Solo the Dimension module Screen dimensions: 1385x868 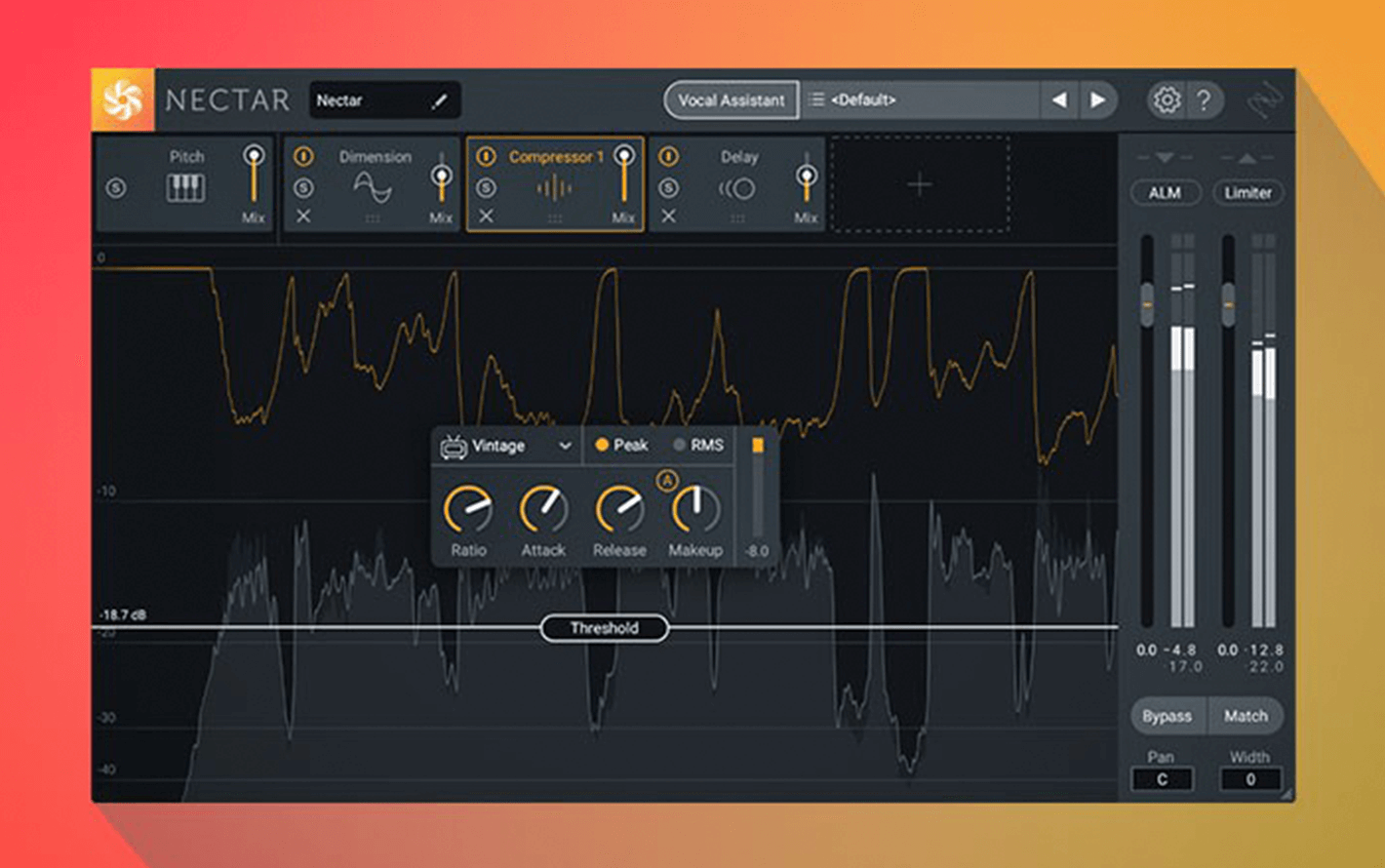303,188
